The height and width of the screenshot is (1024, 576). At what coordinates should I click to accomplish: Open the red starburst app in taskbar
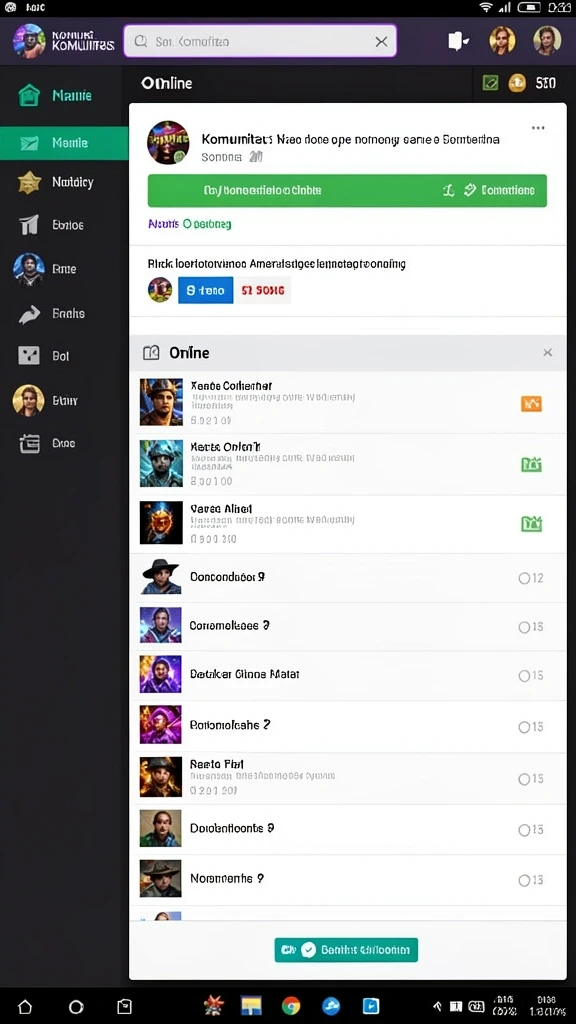(x=212, y=1005)
